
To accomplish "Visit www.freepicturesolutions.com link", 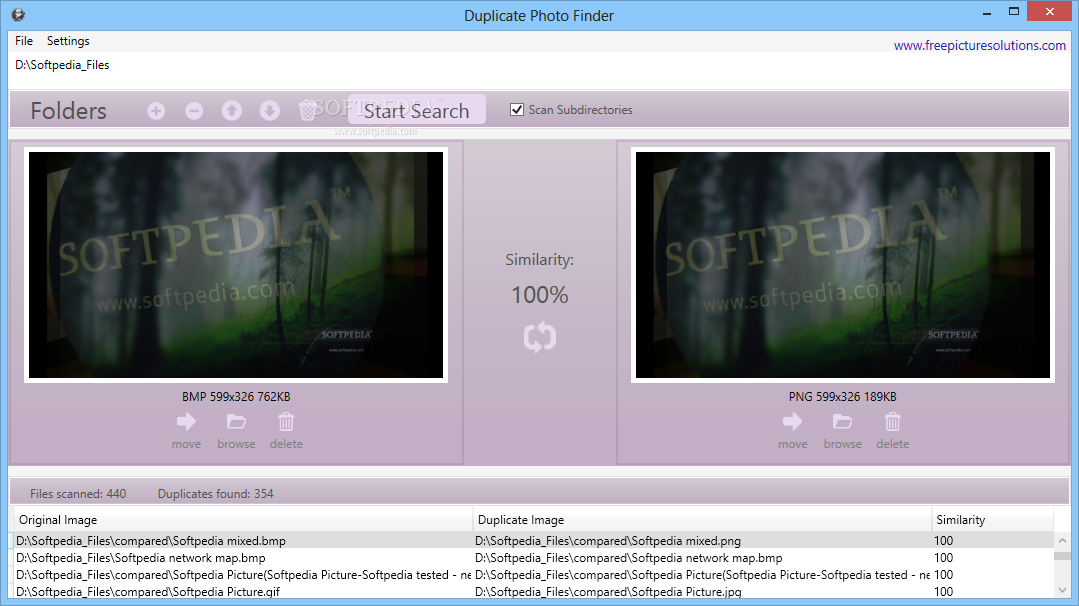I will coord(979,45).
